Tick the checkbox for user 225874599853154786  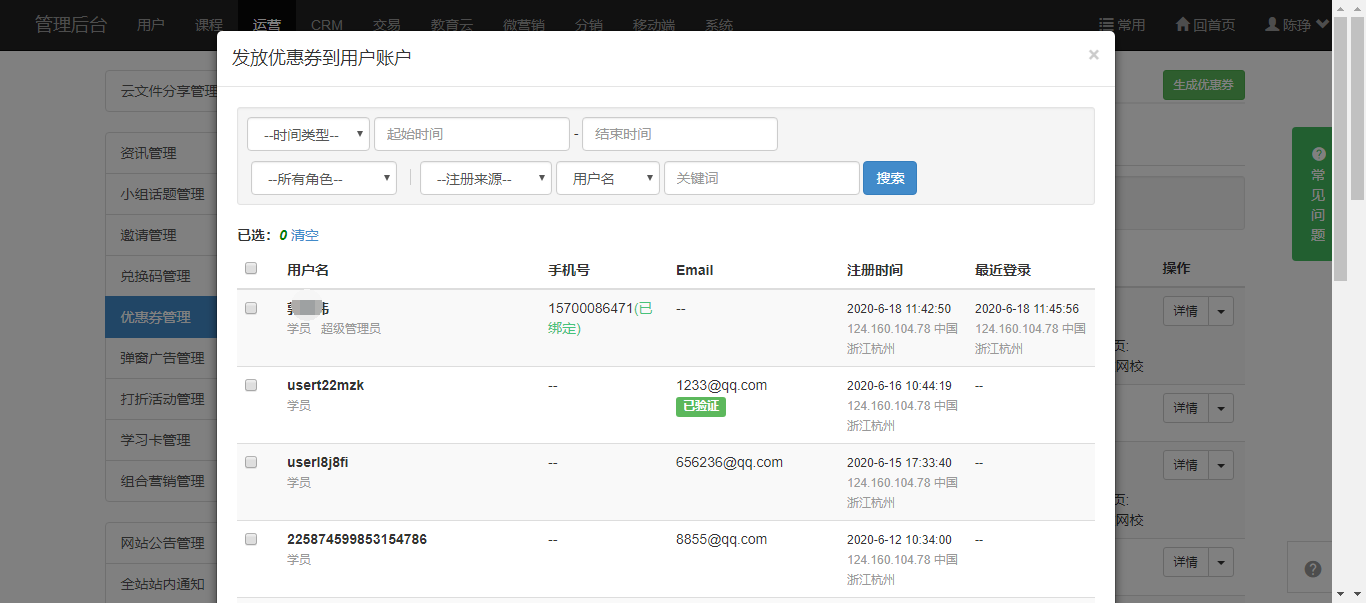(x=251, y=539)
